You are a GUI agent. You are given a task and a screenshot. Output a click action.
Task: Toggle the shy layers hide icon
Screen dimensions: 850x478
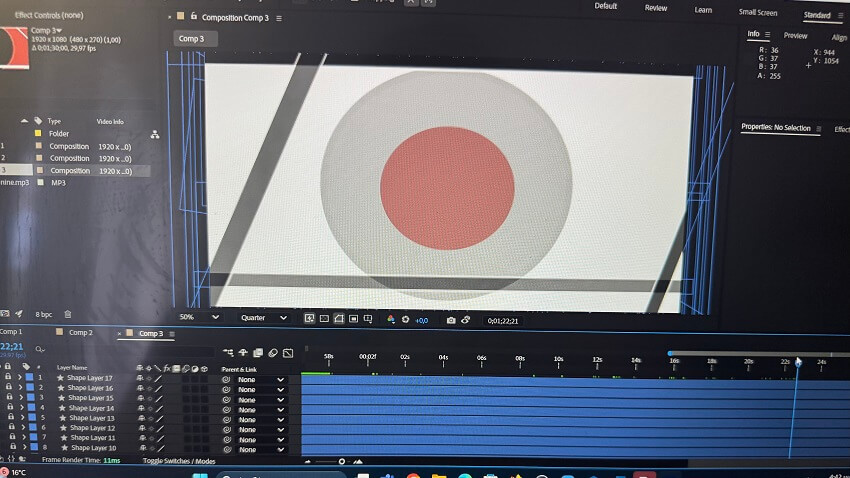pos(243,353)
